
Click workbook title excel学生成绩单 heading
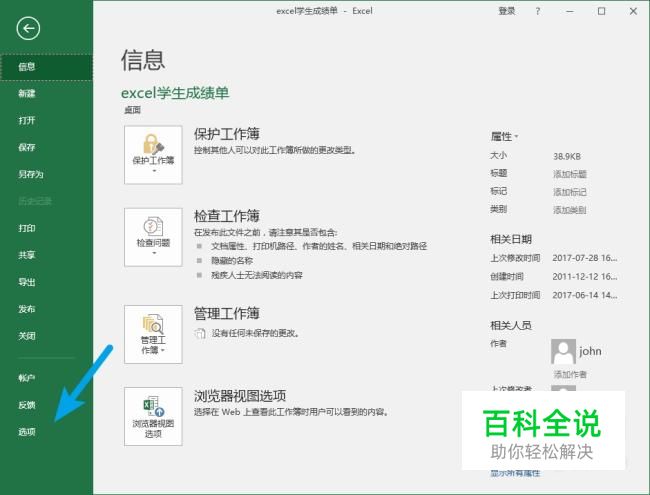175,93
